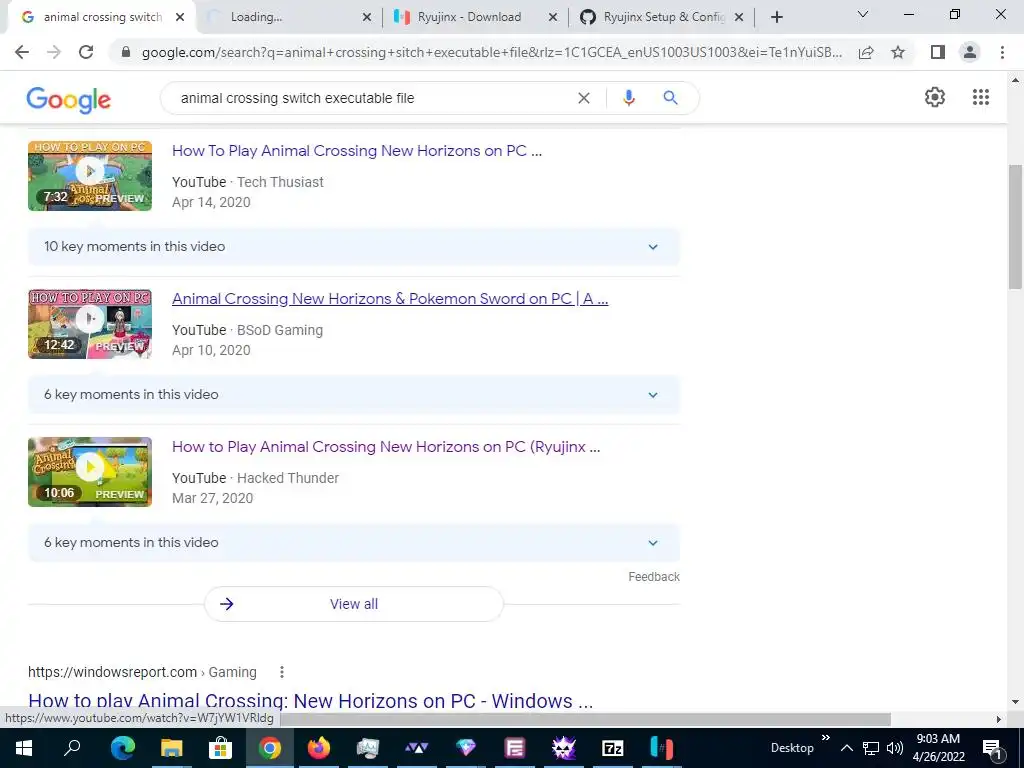The width and height of the screenshot is (1024, 768).
Task: Open Chrome tab search dropdown
Action: click(863, 14)
